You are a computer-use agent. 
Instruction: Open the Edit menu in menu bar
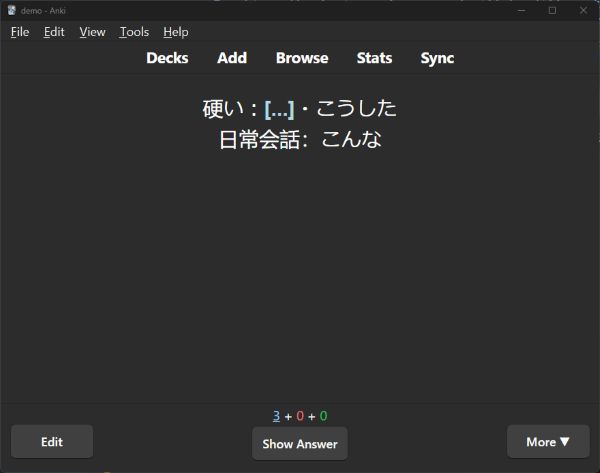pos(54,32)
